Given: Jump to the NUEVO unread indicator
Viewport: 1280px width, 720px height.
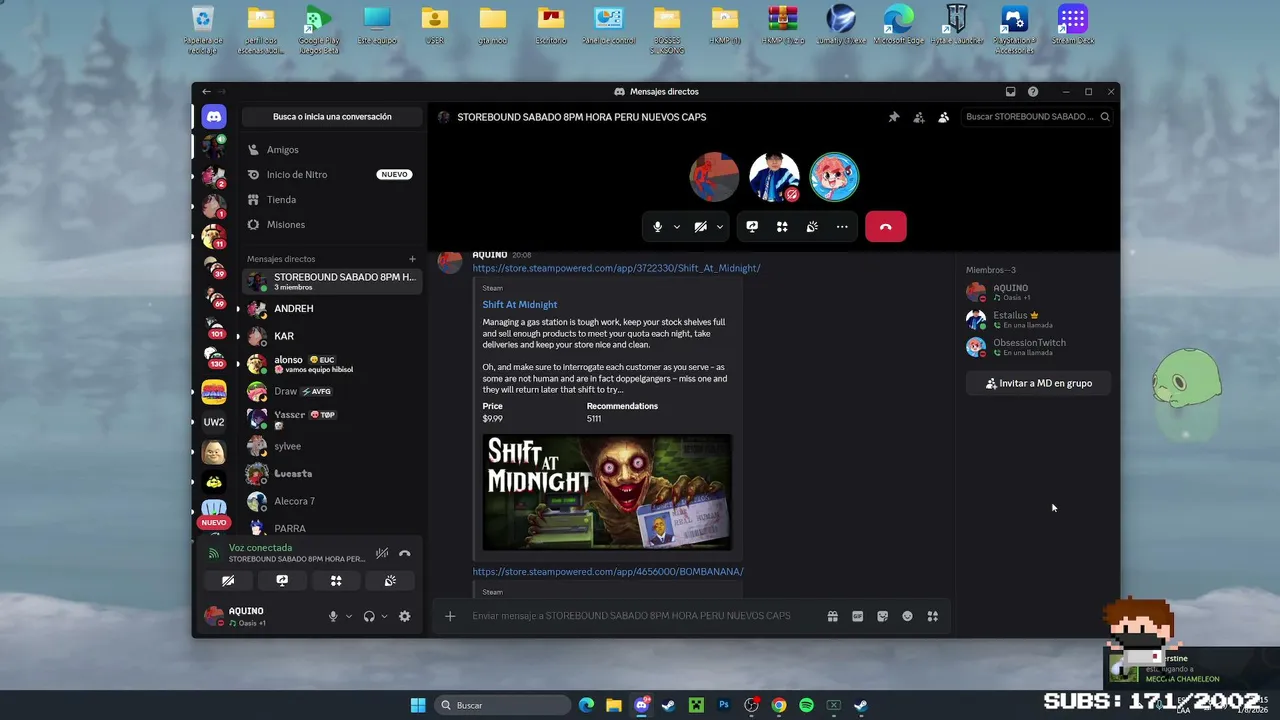Looking at the screenshot, I should (x=214, y=523).
